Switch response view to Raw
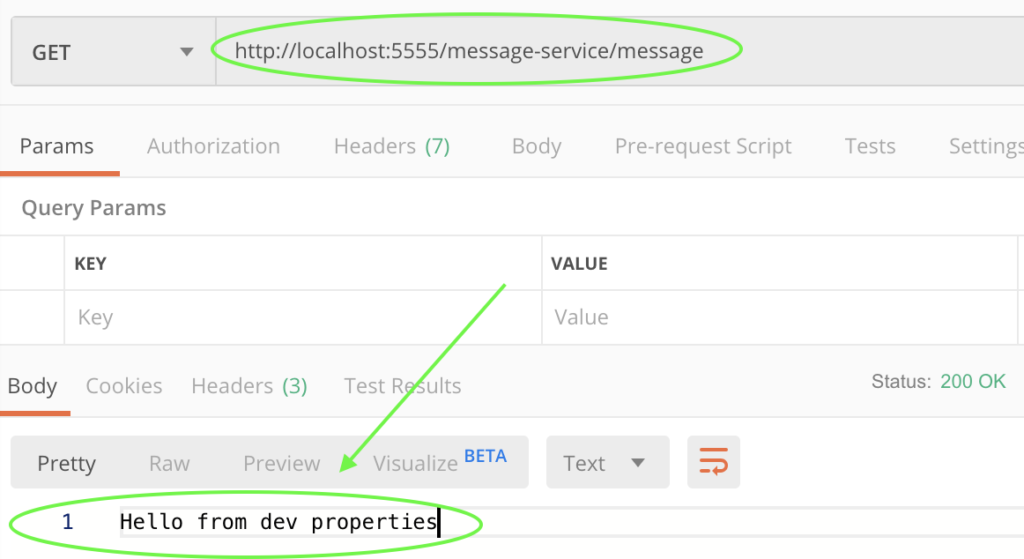The image size is (1024, 559). point(169,463)
